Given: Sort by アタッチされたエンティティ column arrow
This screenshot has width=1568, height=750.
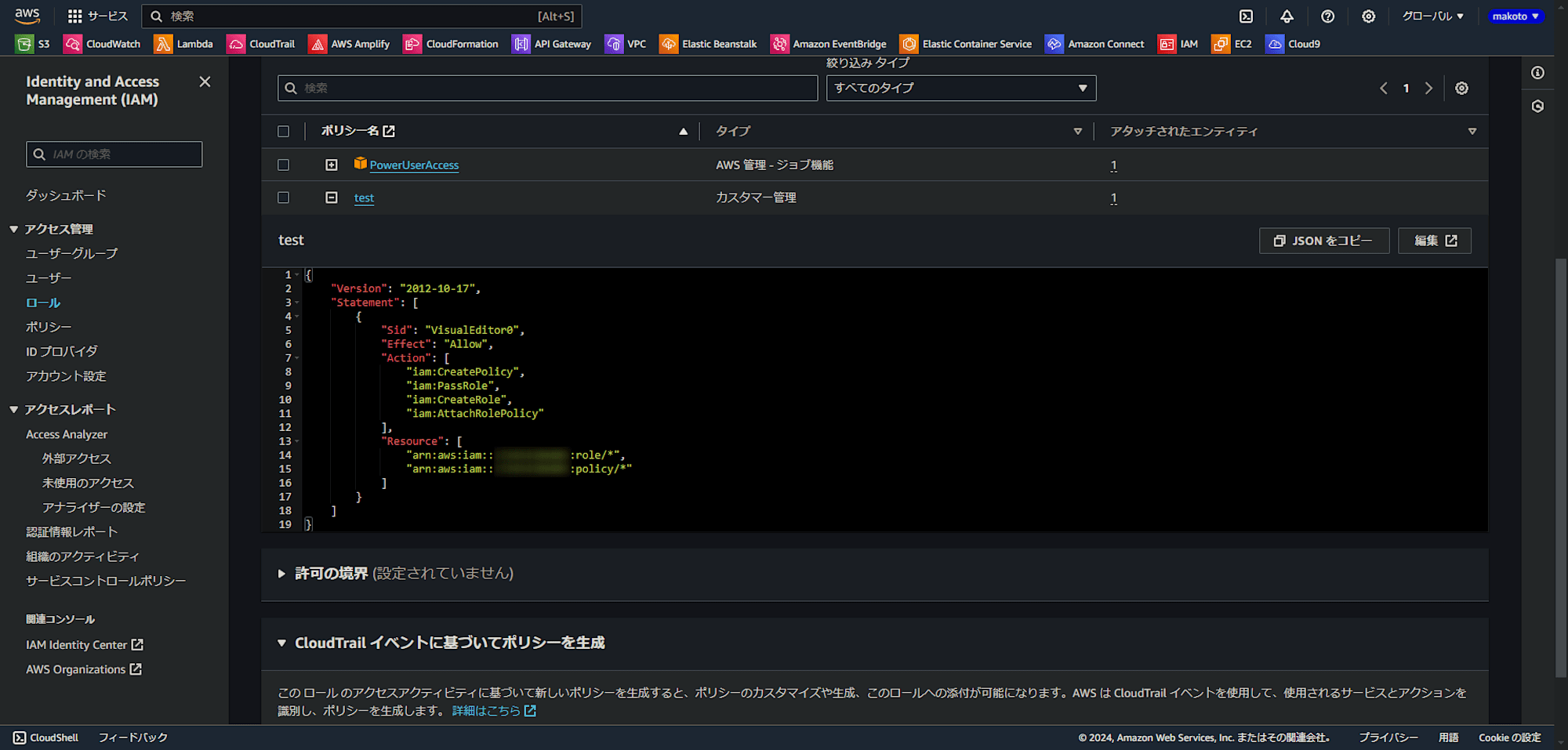Looking at the screenshot, I should 1472,132.
